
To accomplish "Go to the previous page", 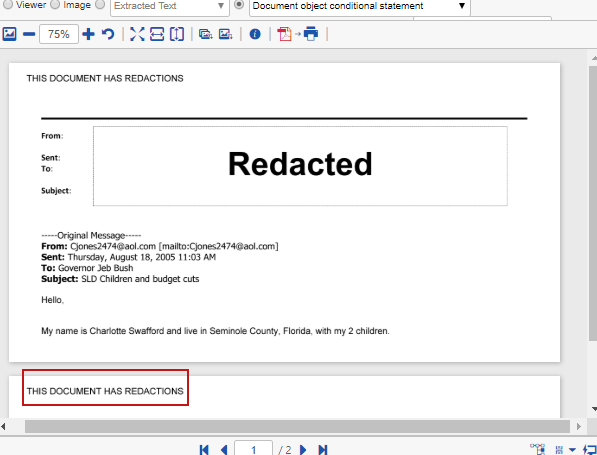I will [224, 450].
